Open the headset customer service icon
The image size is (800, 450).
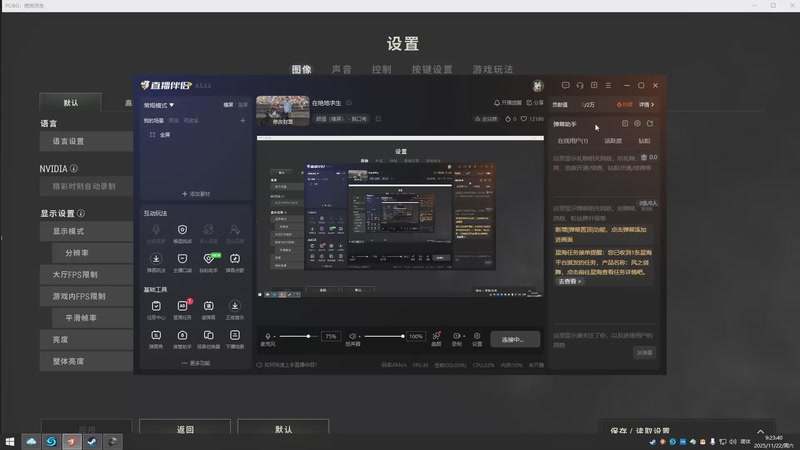tap(580, 85)
